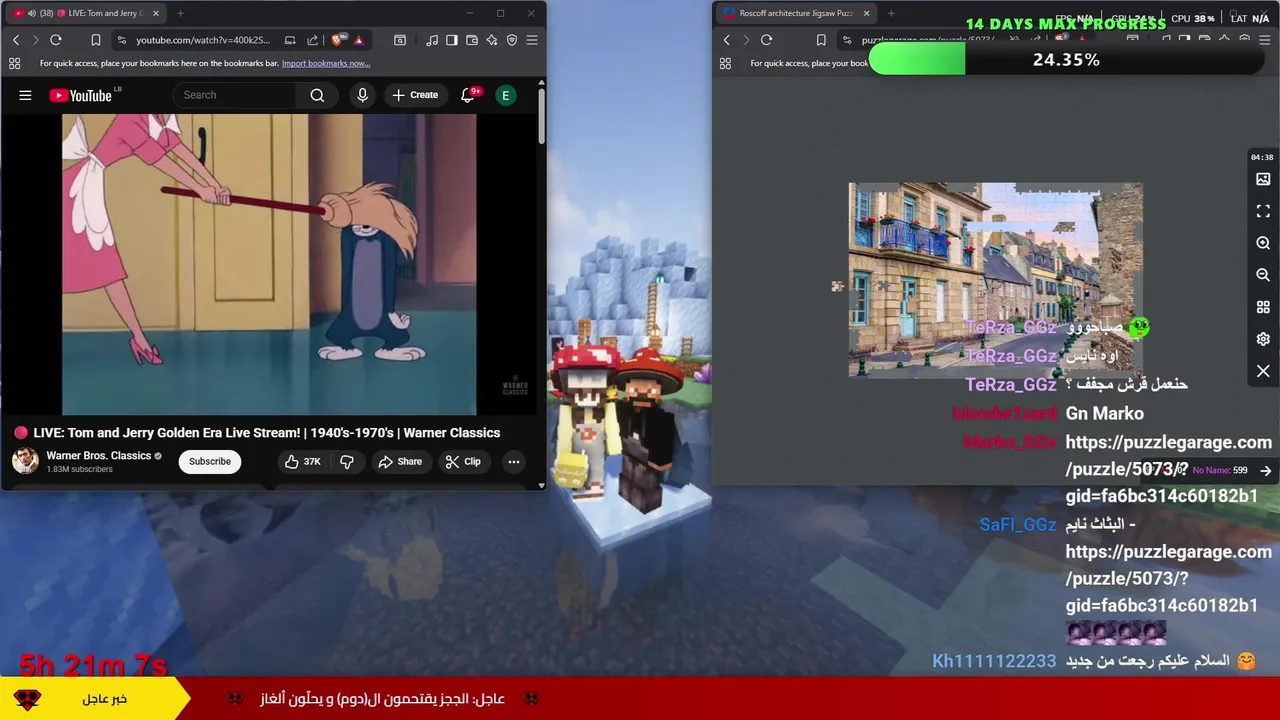
Task: Open Brave VPN shield icon in YouTube window
Action: (512, 40)
